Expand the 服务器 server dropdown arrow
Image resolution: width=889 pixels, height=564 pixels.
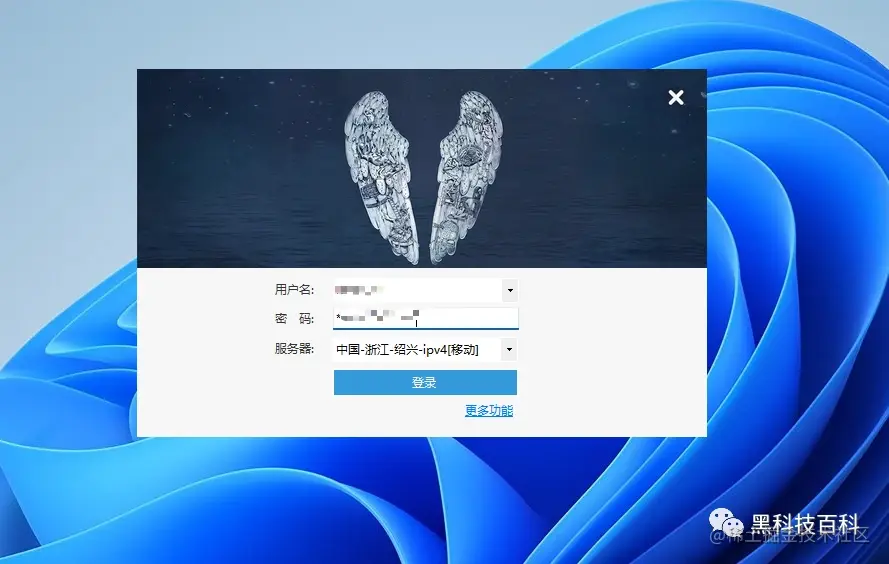509,349
